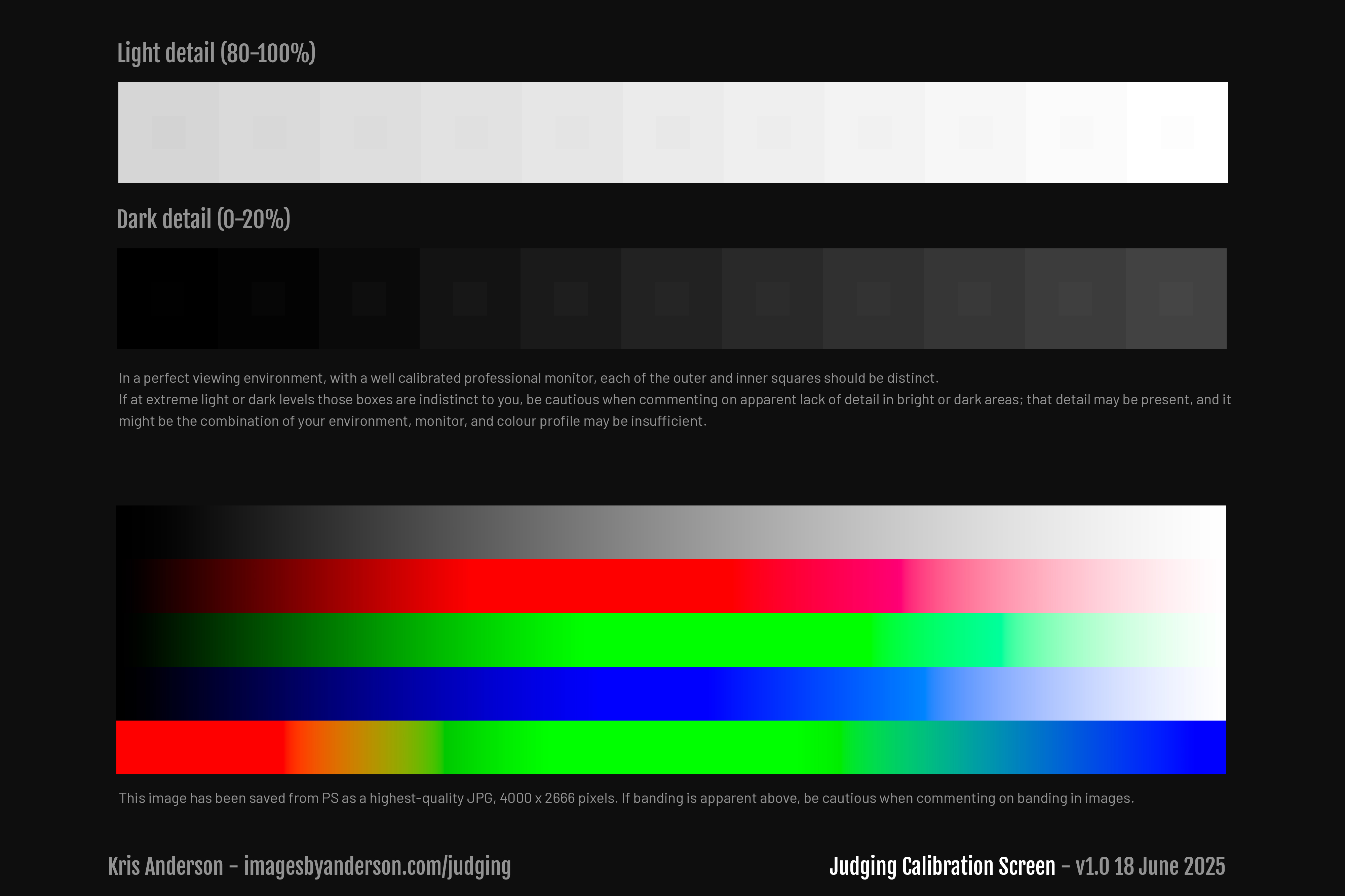Click the green gradient bar
The width and height of the screenshot is (1345, 896).
point(671,640)
